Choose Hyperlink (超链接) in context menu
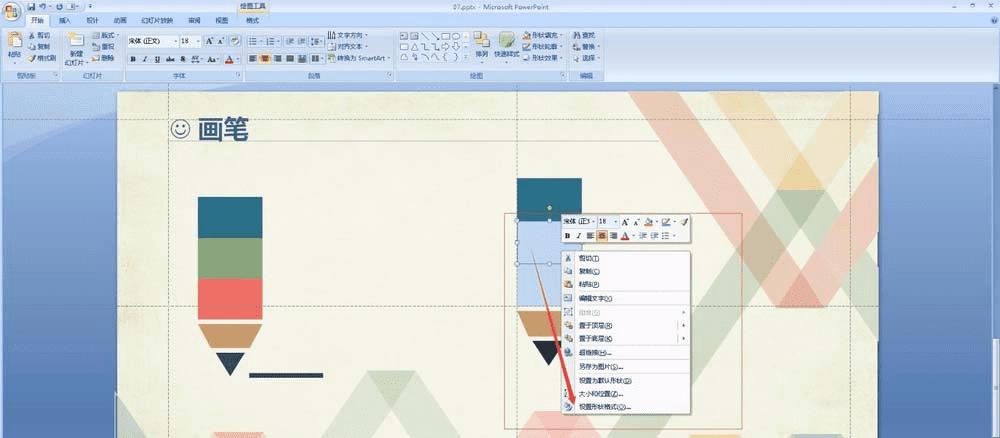1000x438 pixels. click(x=626, y=353)
